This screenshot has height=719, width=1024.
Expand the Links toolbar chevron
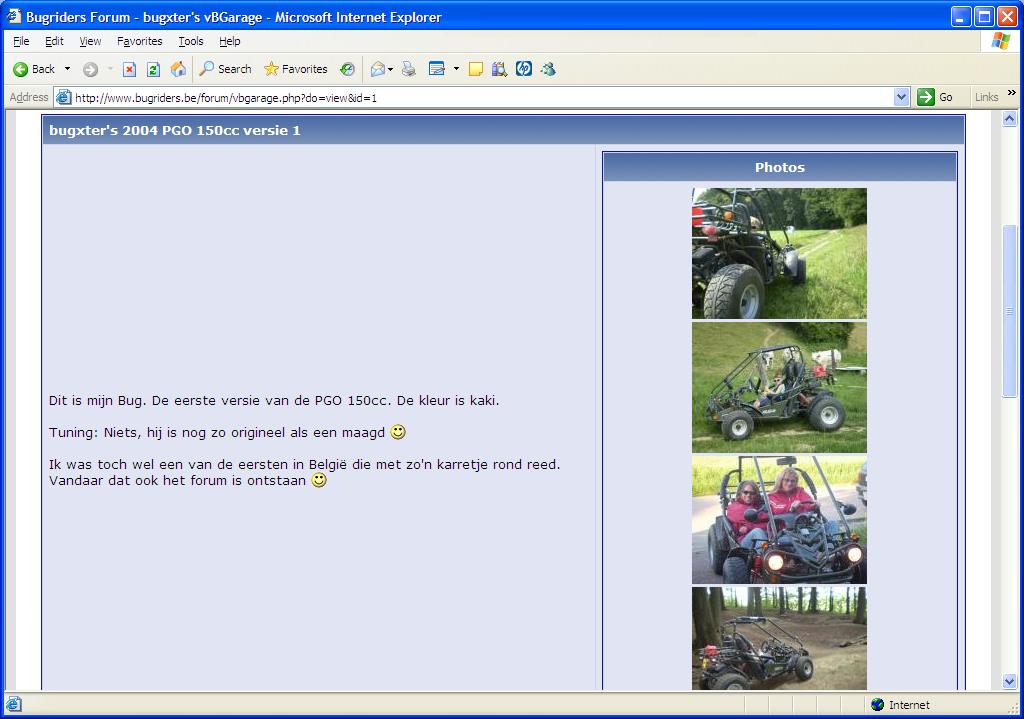[x=1012, y=95]
